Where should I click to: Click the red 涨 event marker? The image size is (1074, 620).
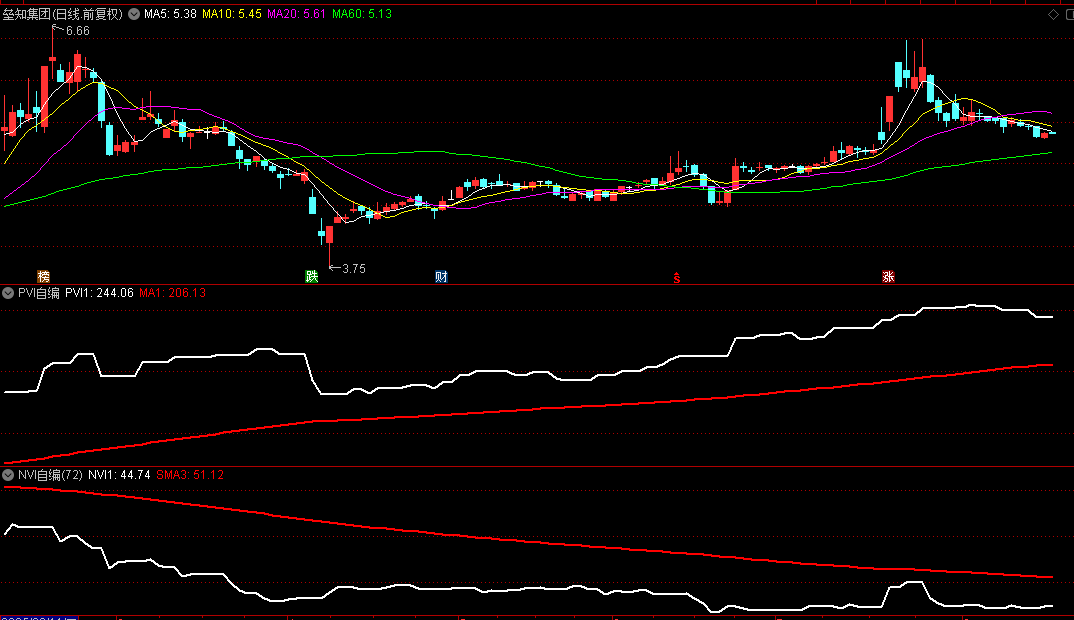pyautogui.click(x=888, y=277)
